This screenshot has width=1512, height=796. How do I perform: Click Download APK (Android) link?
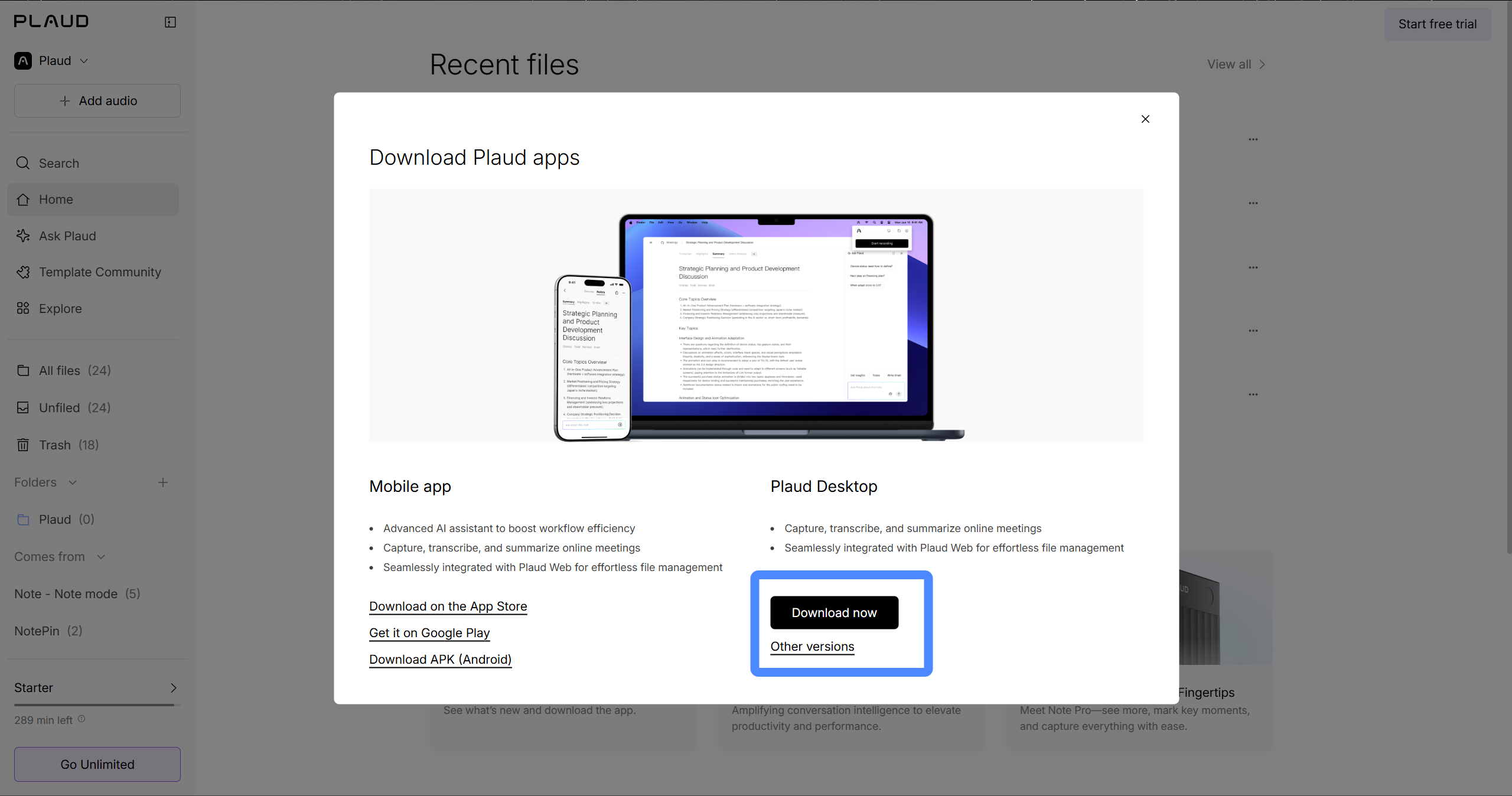(441, 660)
